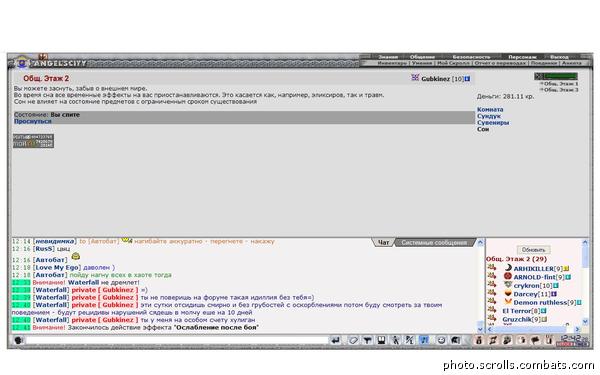Screen dimensions: 600x375
Task: Click the first brown figure icon in bottom bar
Action: coord(478,340)
